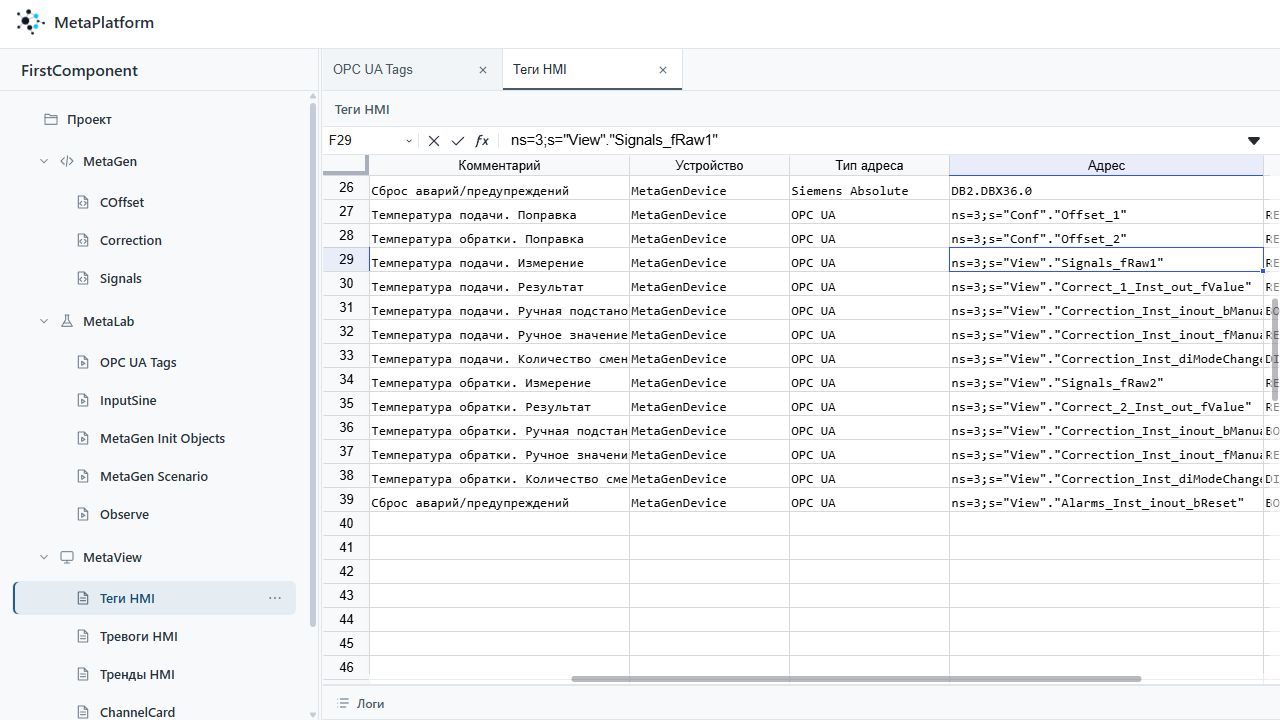Click the Correction file icon
Viewport: 1280px width, 720px height.
pos(84,240)
